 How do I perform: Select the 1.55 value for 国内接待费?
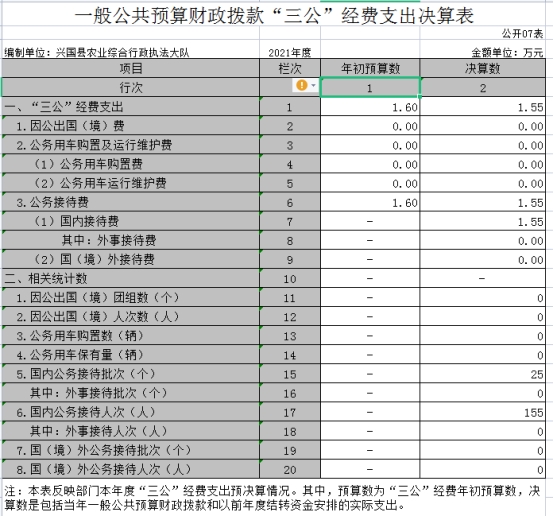(483, 222)
